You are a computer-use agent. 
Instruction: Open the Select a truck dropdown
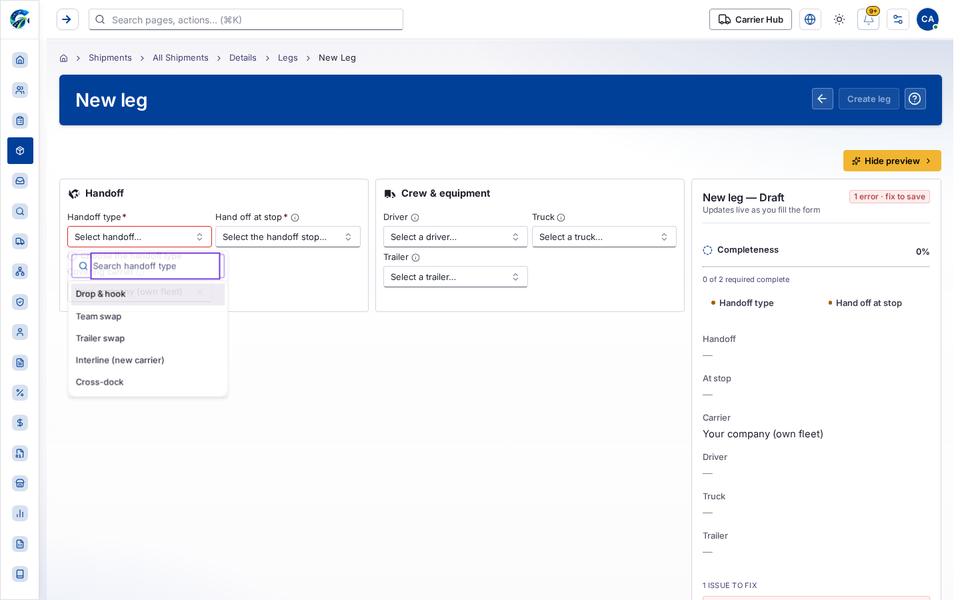coord(604,237)
